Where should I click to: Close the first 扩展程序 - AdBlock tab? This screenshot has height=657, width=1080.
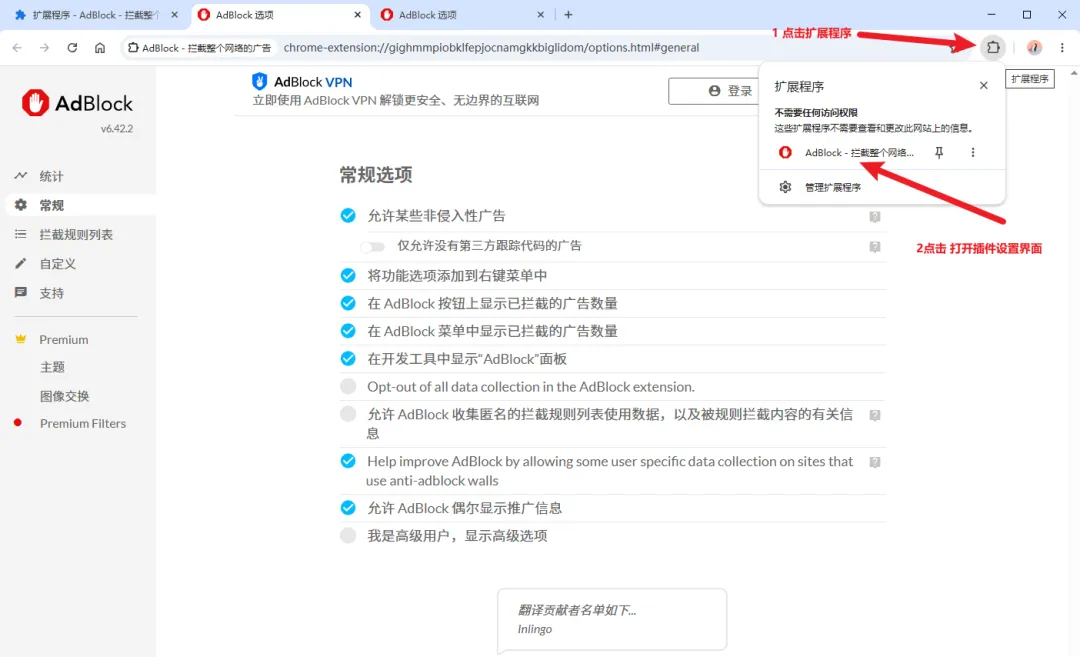tap(174, 14)
